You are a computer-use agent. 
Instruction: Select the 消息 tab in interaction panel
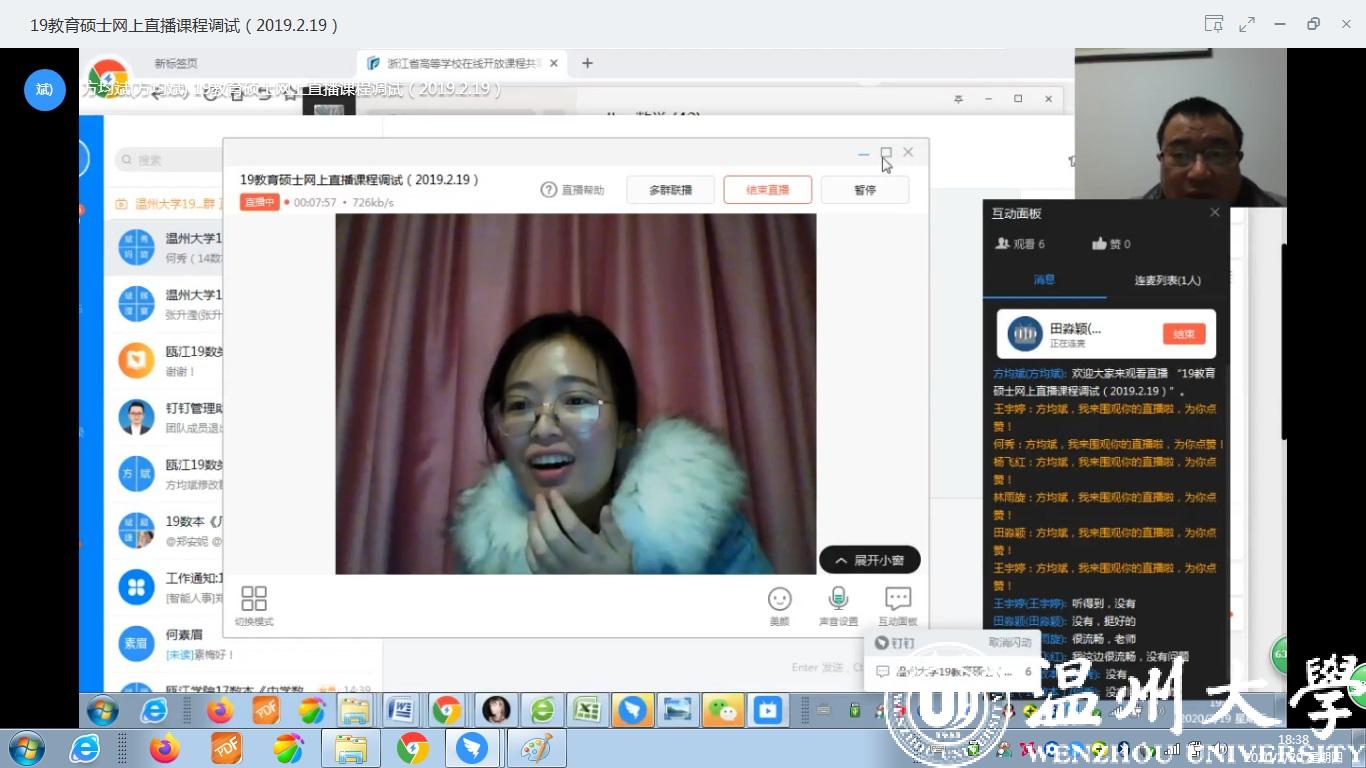click(1044, 280)
